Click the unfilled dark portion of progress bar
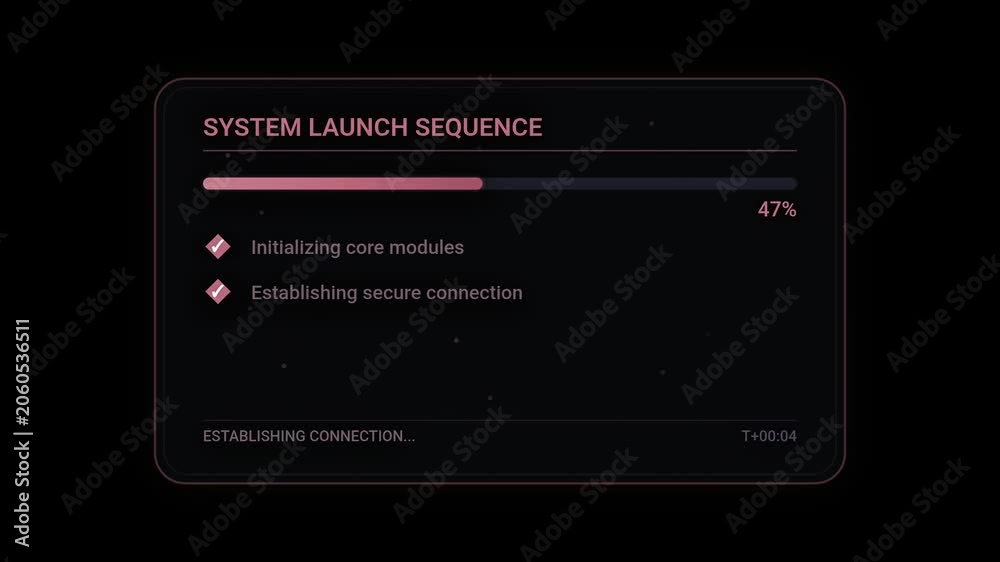This screenshot has width=1000, height=562. [640, 184]
